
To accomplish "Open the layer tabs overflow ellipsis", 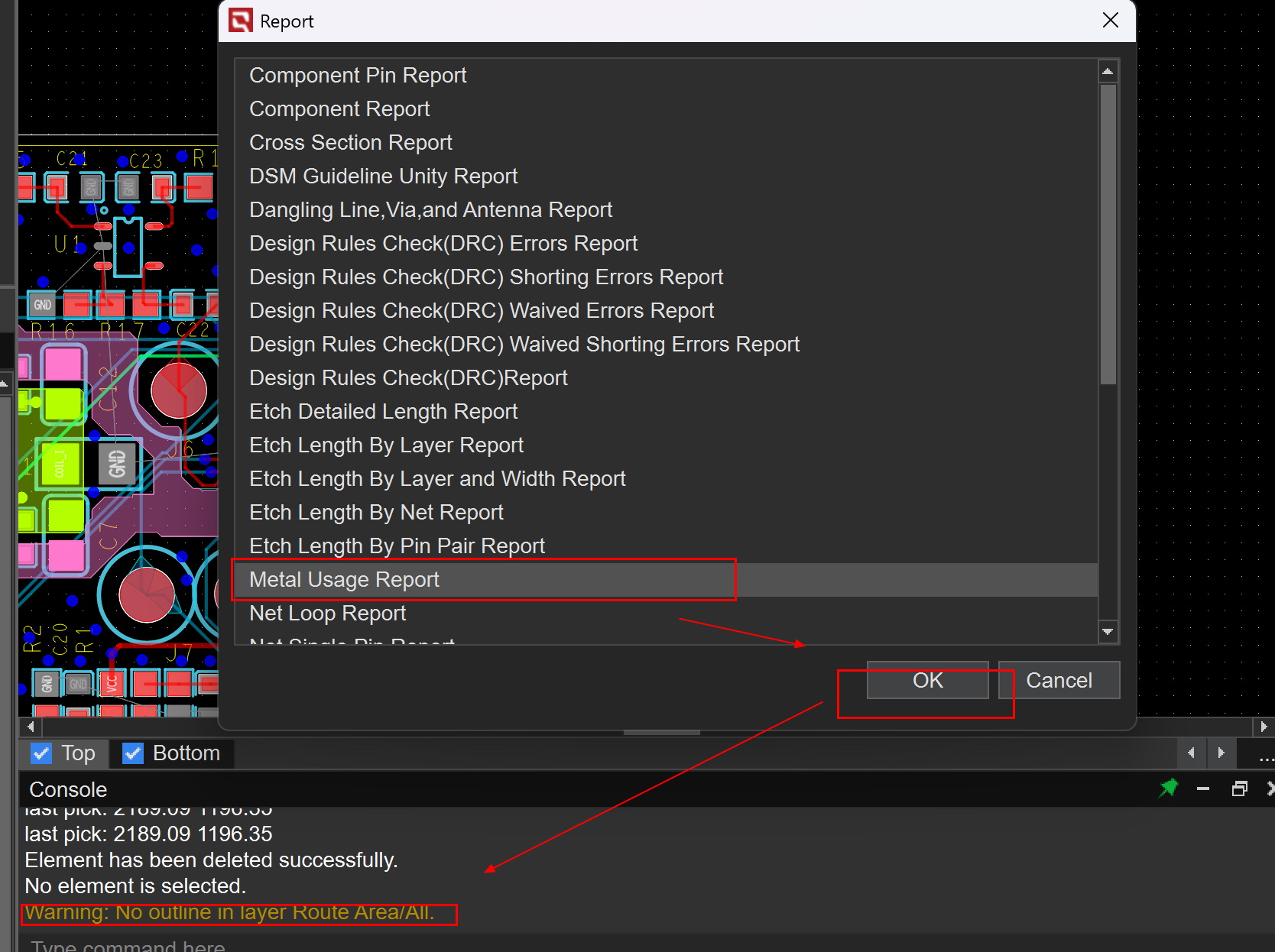I will tap(1266, 754).
